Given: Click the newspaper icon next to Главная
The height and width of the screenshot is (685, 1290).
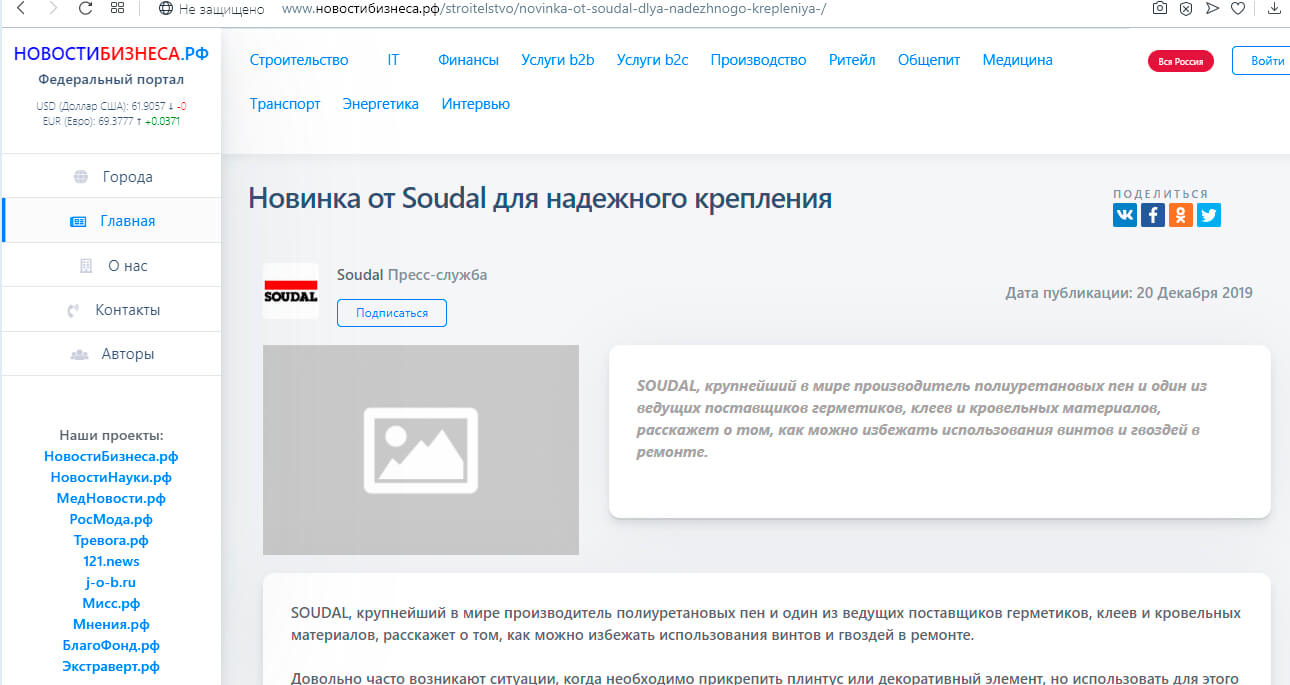Looking at the screenshot, I should (x=78, y=221).
